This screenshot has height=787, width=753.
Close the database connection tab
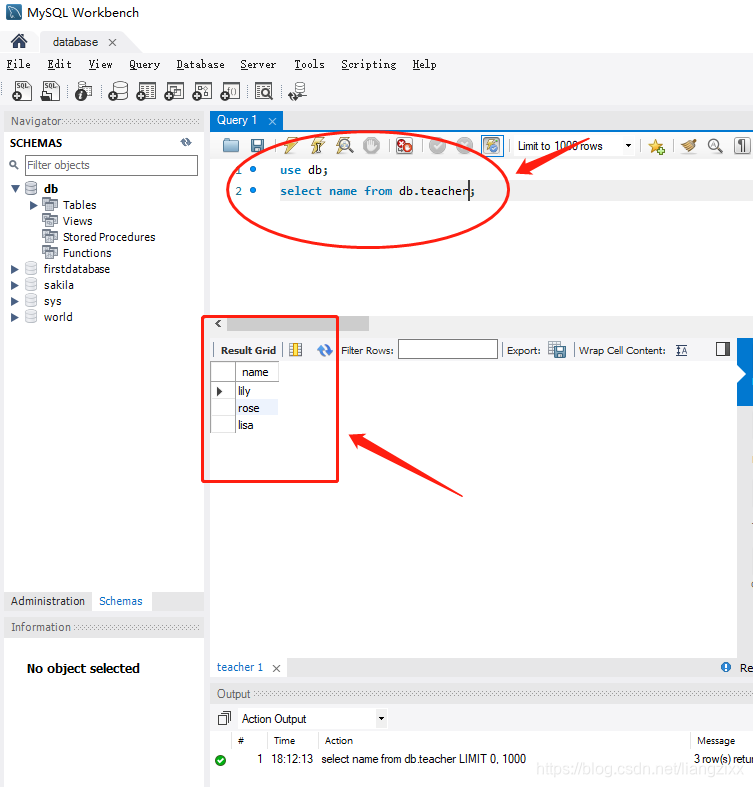tap(112, 42)
